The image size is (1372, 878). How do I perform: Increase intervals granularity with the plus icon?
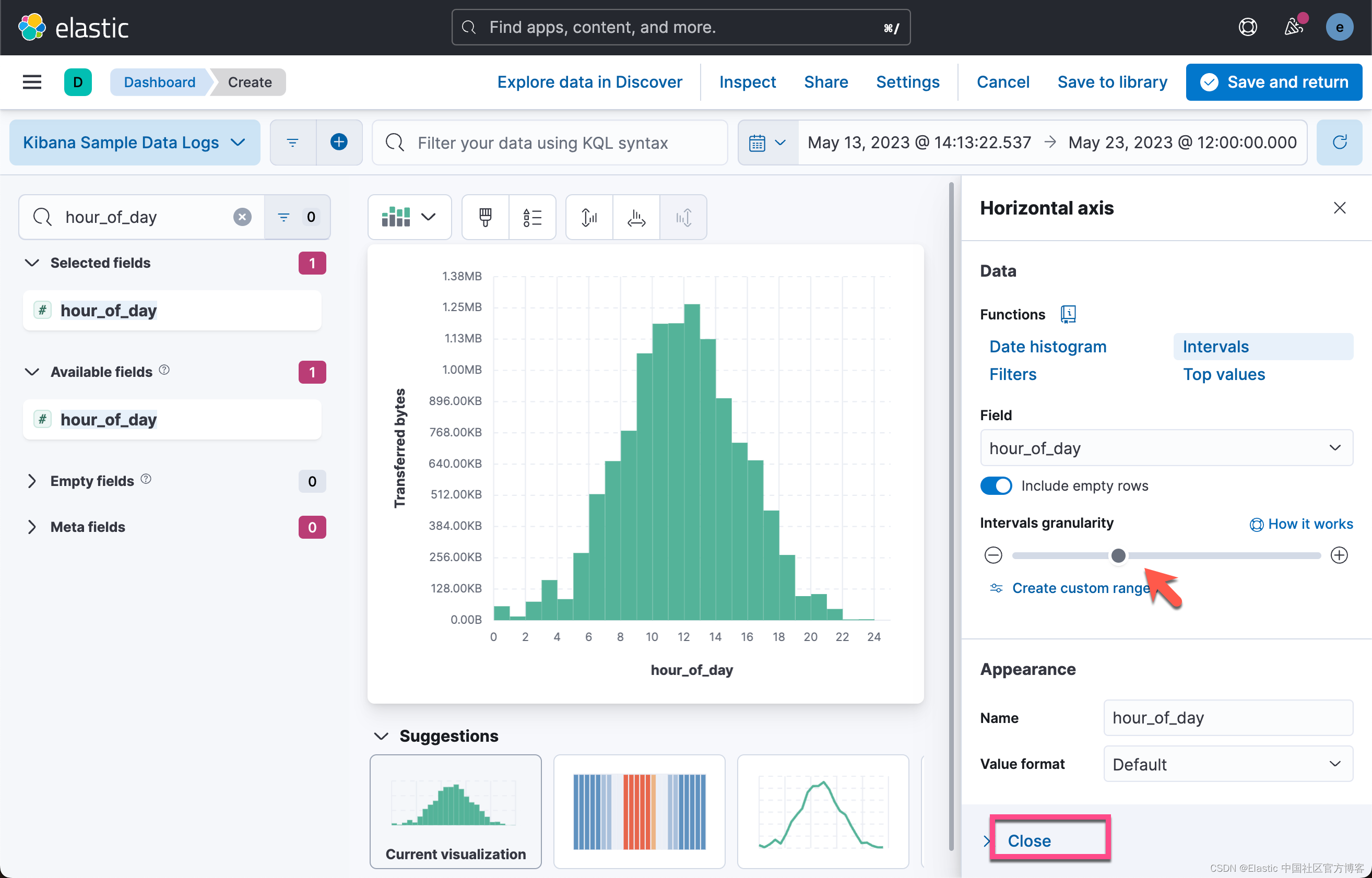tap(1339, 555)
